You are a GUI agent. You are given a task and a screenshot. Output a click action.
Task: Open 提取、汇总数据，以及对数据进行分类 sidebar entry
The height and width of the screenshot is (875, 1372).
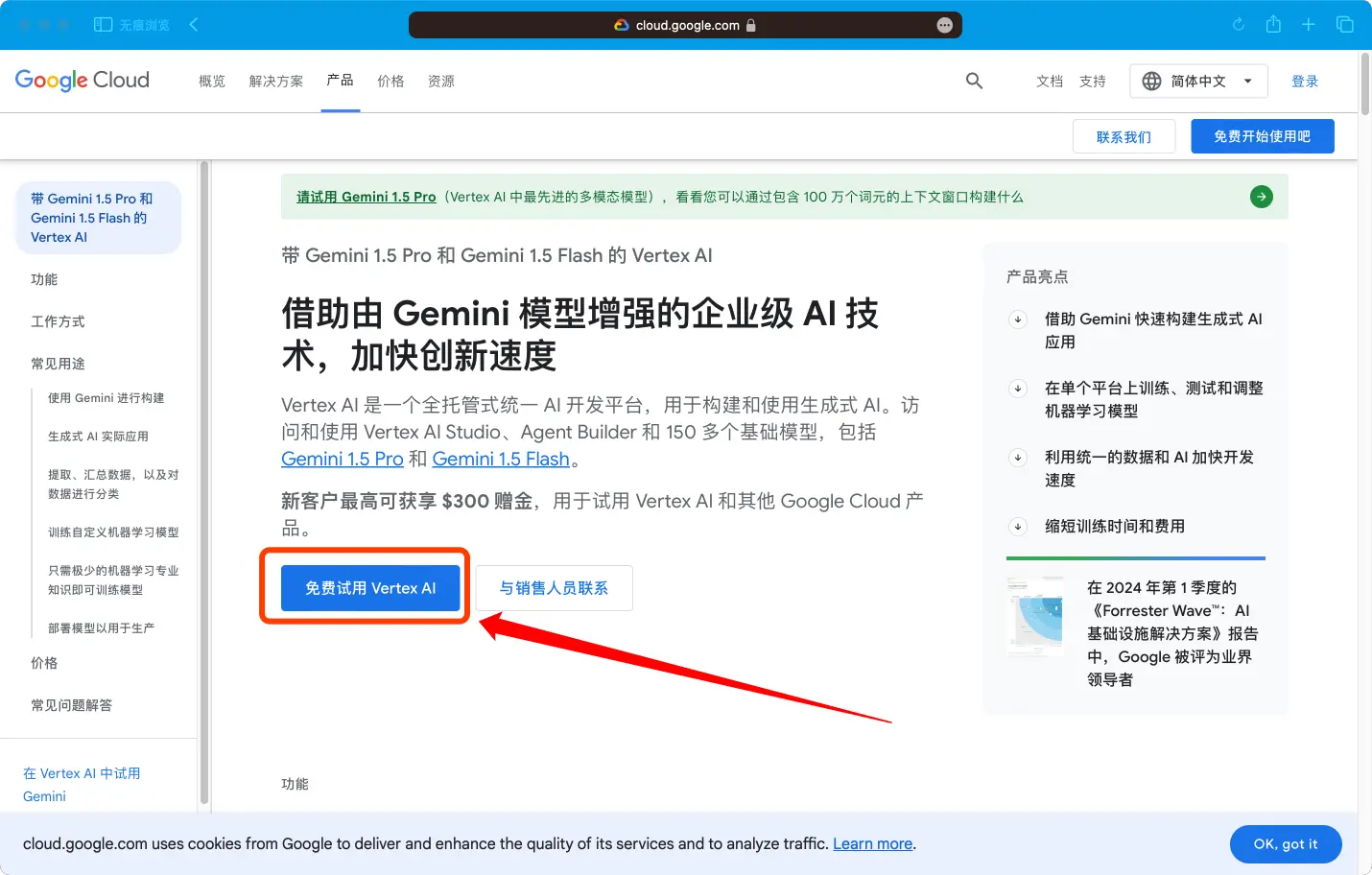(x=113, y=485)
